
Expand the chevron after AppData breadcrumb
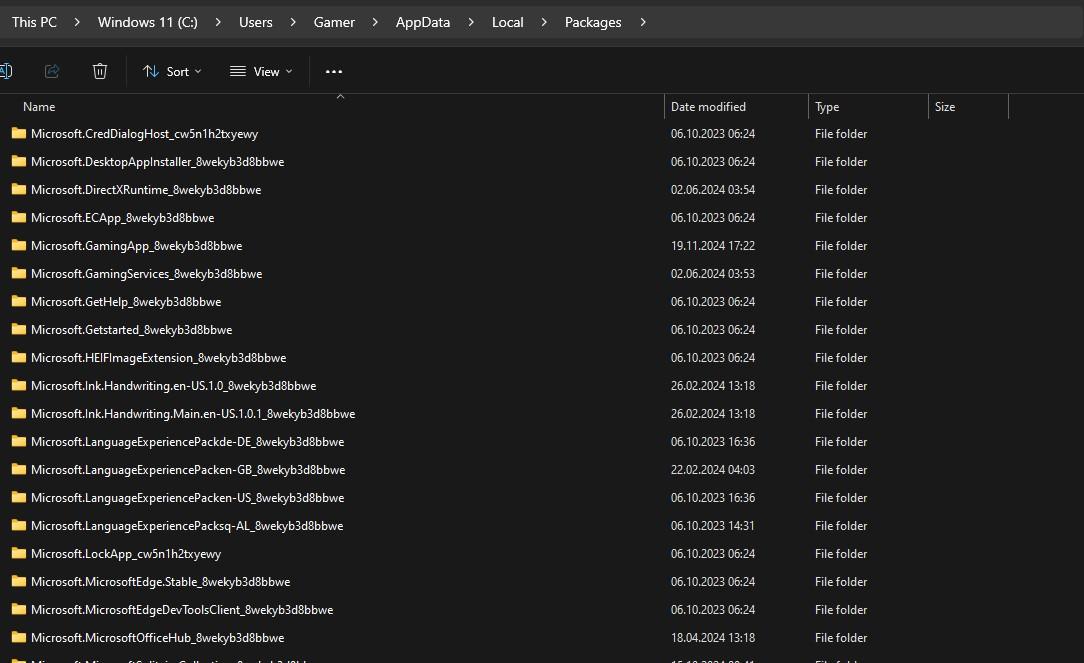pyautogui.click(x=471, y=22)
